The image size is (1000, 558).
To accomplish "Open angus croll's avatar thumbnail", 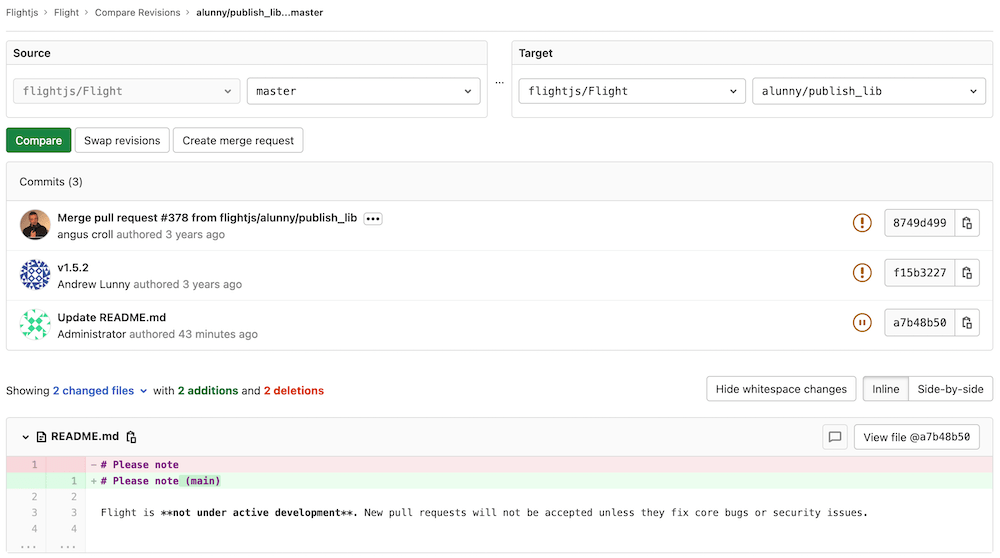I will point(35,225).
